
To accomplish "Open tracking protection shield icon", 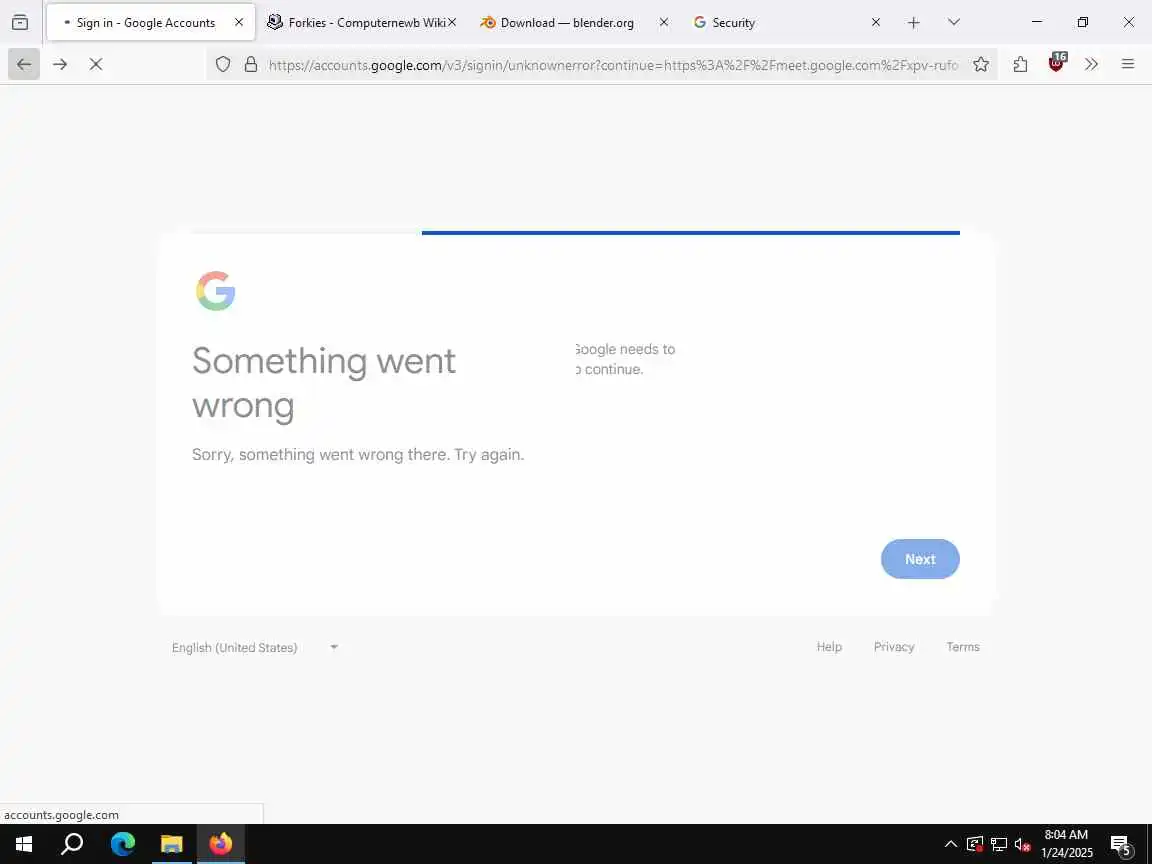I will [223, 65].
